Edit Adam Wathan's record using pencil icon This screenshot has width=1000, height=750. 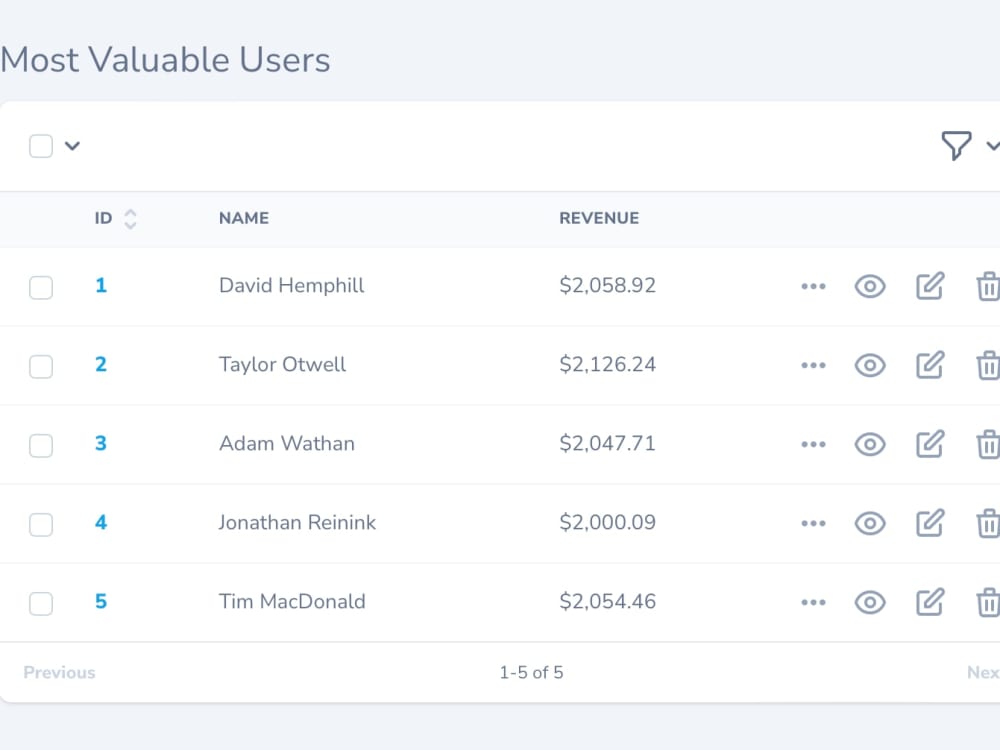click(x=929, y=444)
